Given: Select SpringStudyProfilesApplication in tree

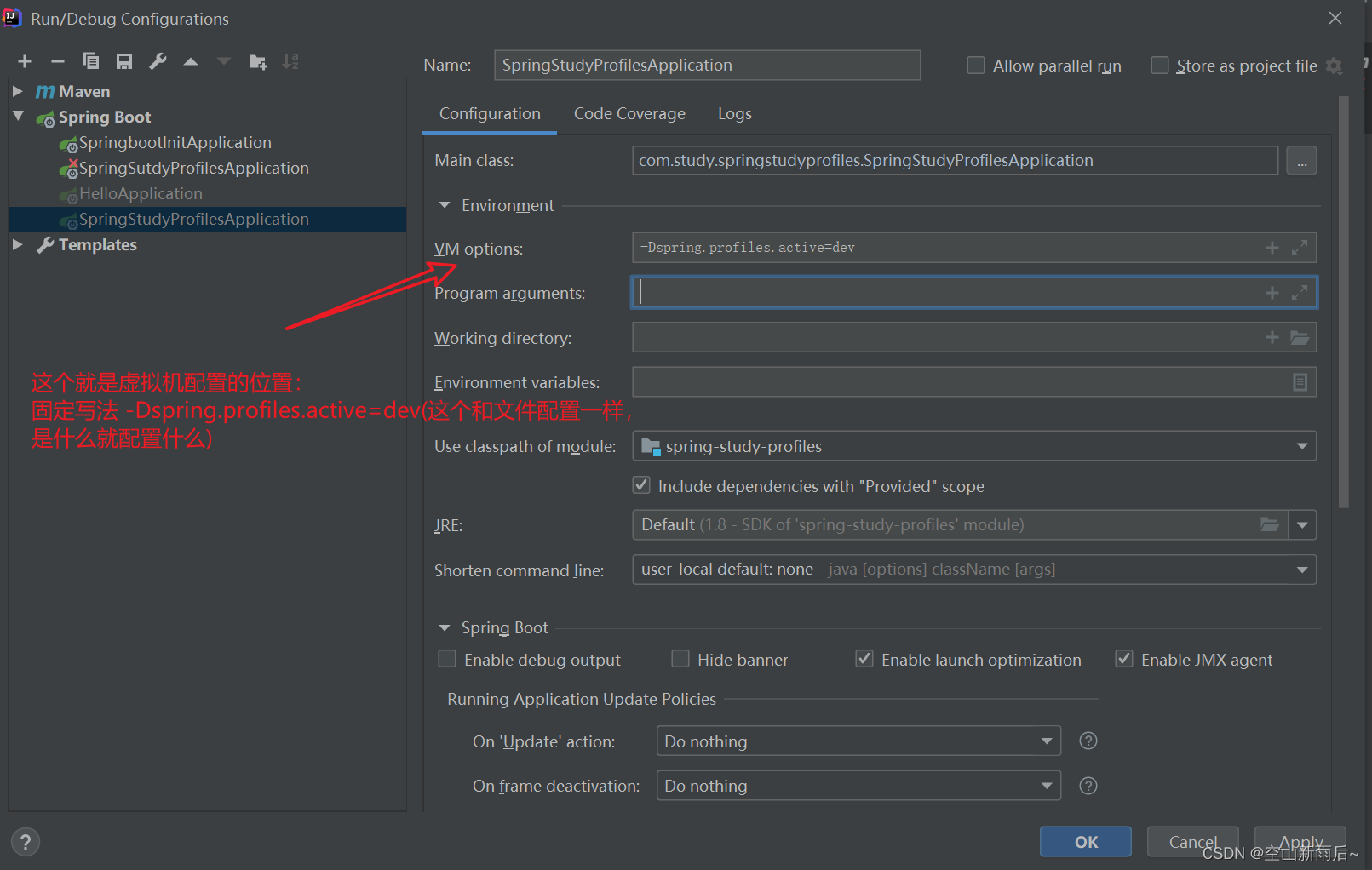Looking at the screenshot, I should click(207, 219).
